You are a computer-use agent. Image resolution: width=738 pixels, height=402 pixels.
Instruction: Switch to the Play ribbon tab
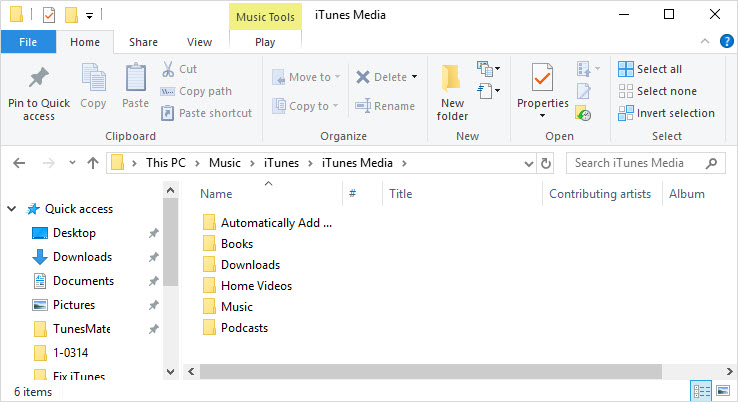(x=265, y=42)
